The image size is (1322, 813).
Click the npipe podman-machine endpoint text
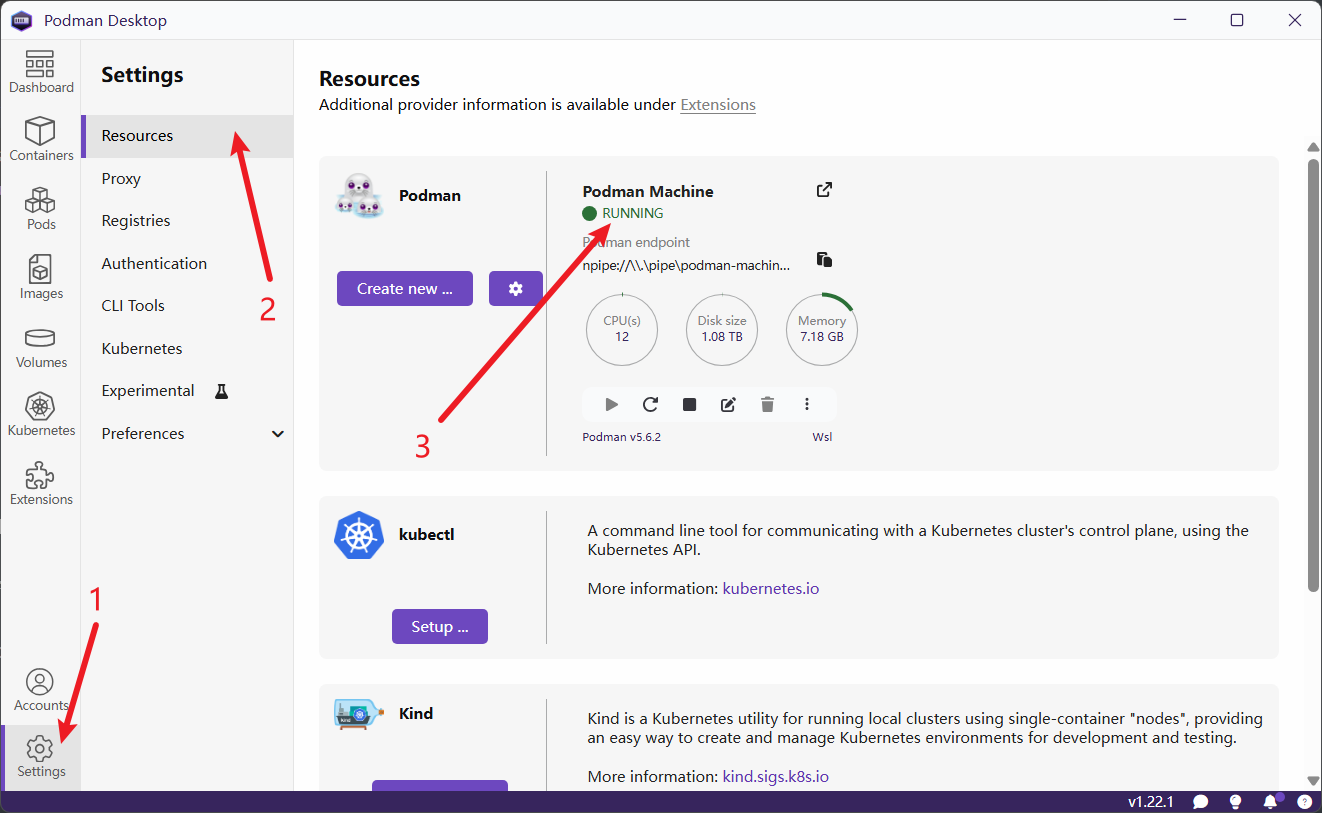pos(686,265)
